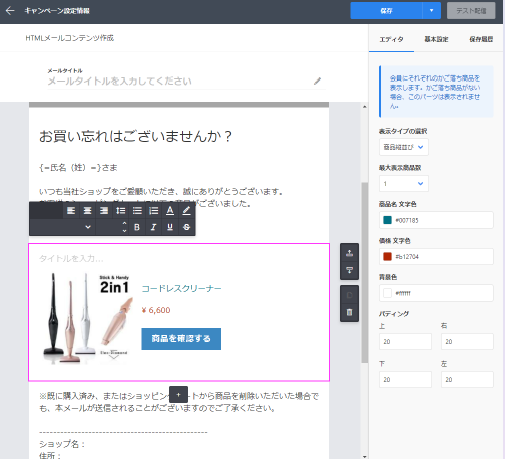Click the right padding 右 field

(x=467, y=342)
